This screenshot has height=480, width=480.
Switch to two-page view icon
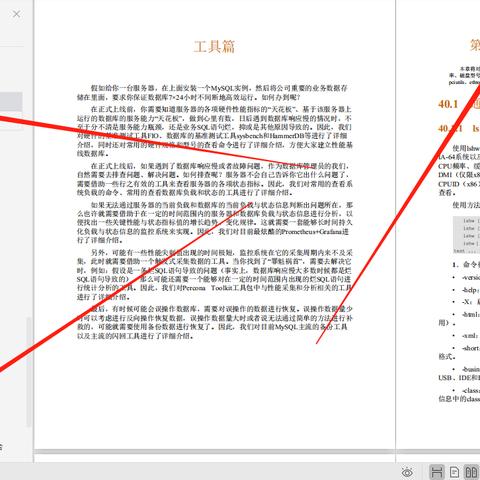[471, 472]
